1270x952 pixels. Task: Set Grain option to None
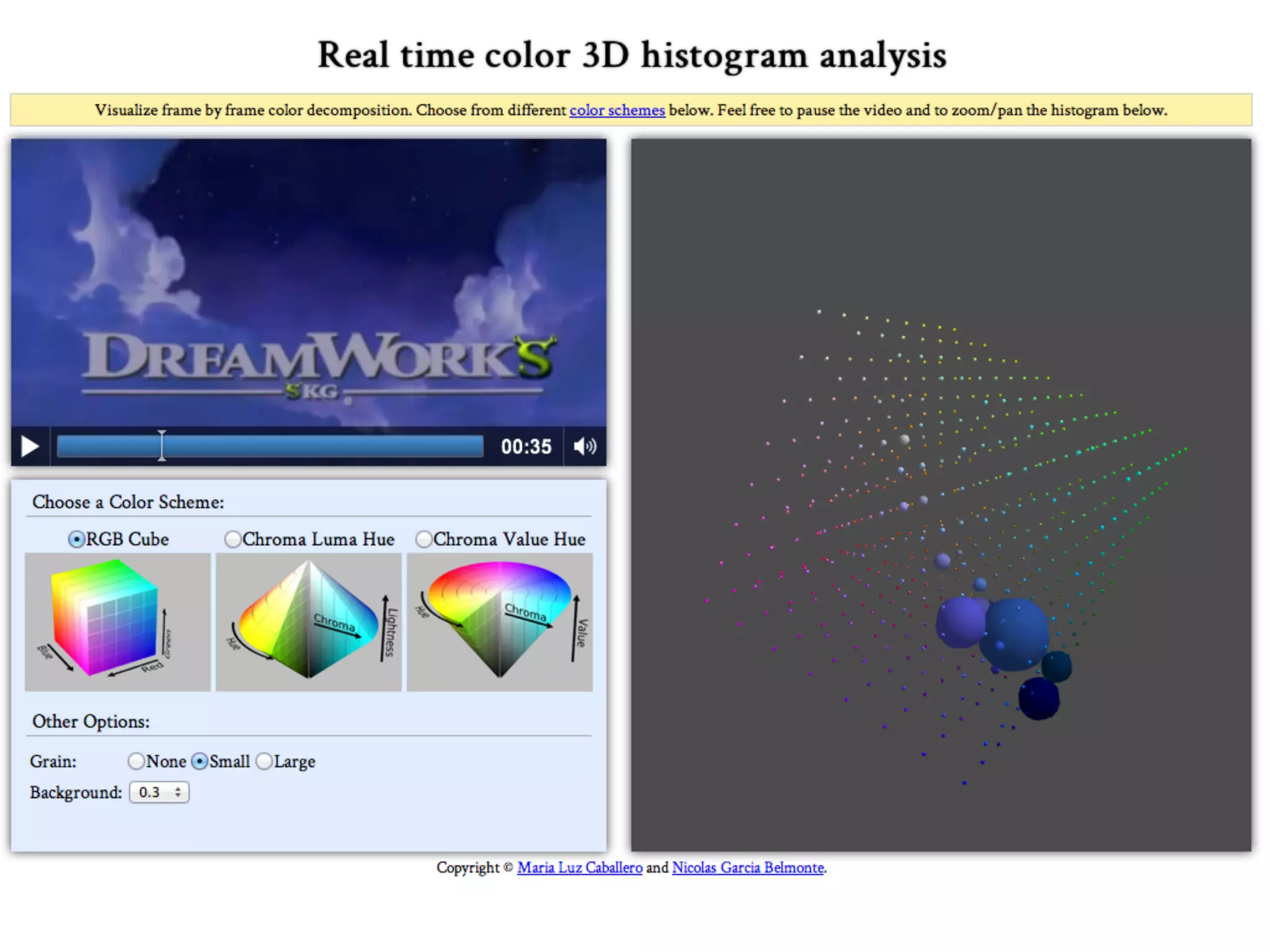(x=136, y=761)
